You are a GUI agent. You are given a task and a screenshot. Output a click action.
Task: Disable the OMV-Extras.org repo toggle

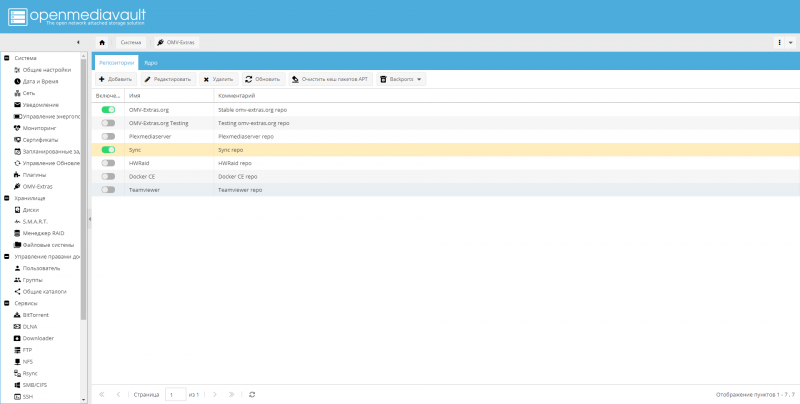(x=108, y=110)
